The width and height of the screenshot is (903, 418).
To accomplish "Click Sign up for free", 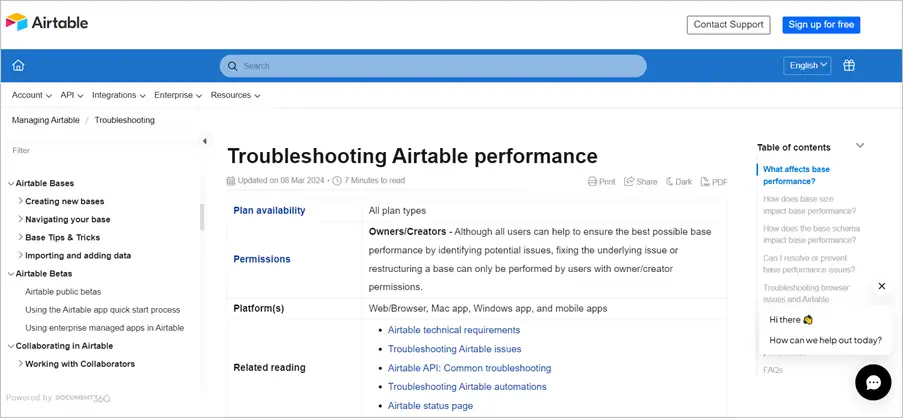I will [x=820, y=25].
